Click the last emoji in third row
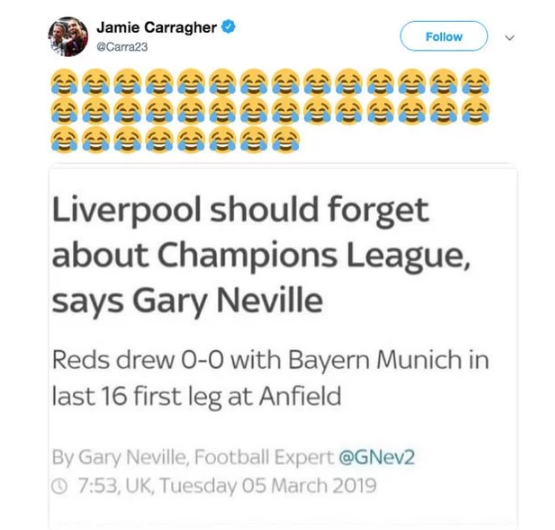The image size is (555, 530). (x=286, y=140)
